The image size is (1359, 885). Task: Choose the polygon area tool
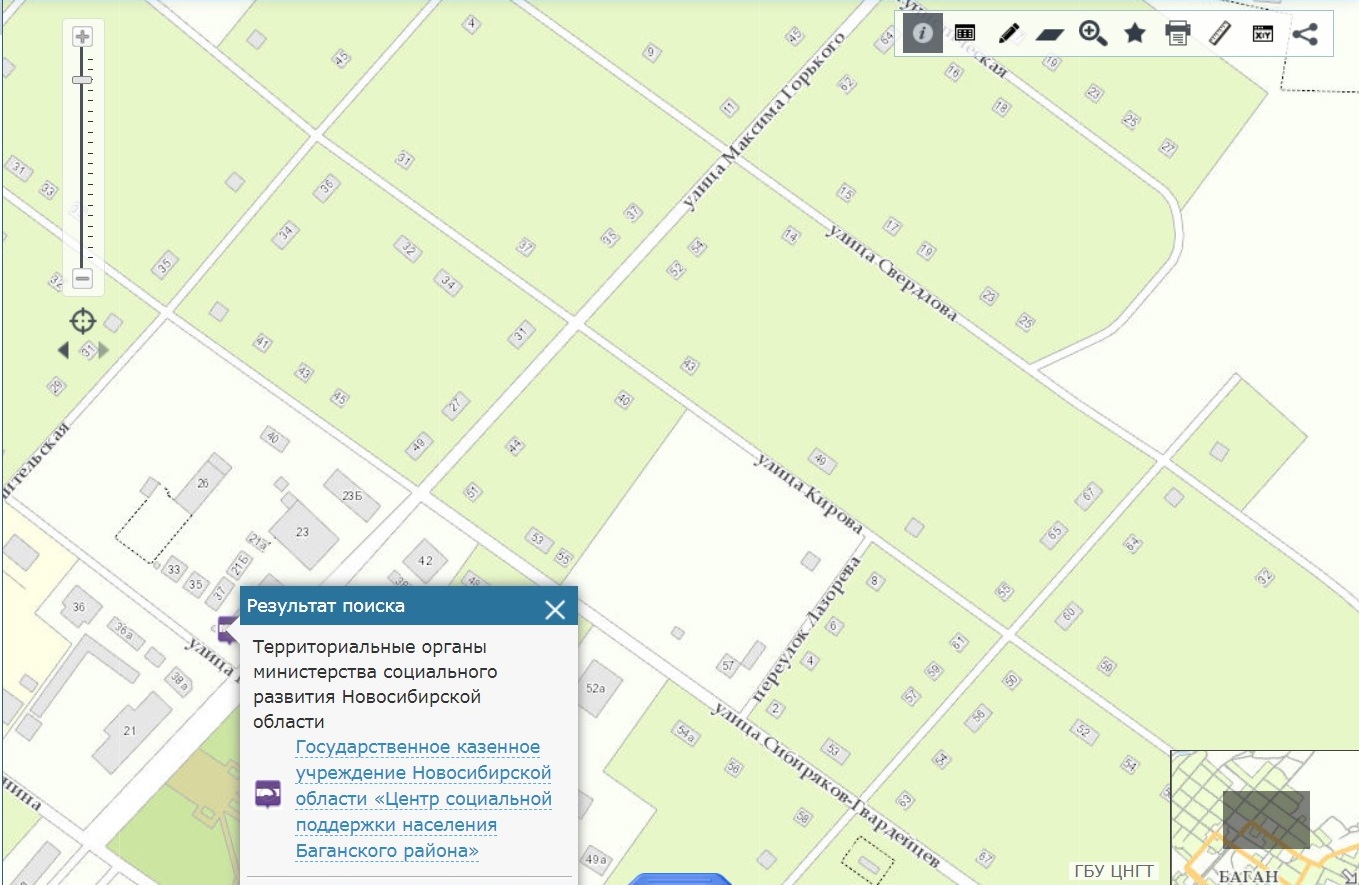[x=1050, y=34]
